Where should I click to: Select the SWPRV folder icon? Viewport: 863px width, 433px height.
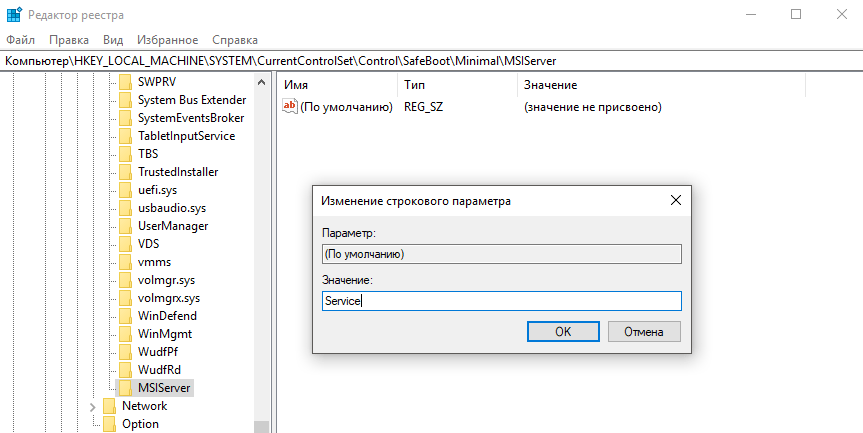125,82
